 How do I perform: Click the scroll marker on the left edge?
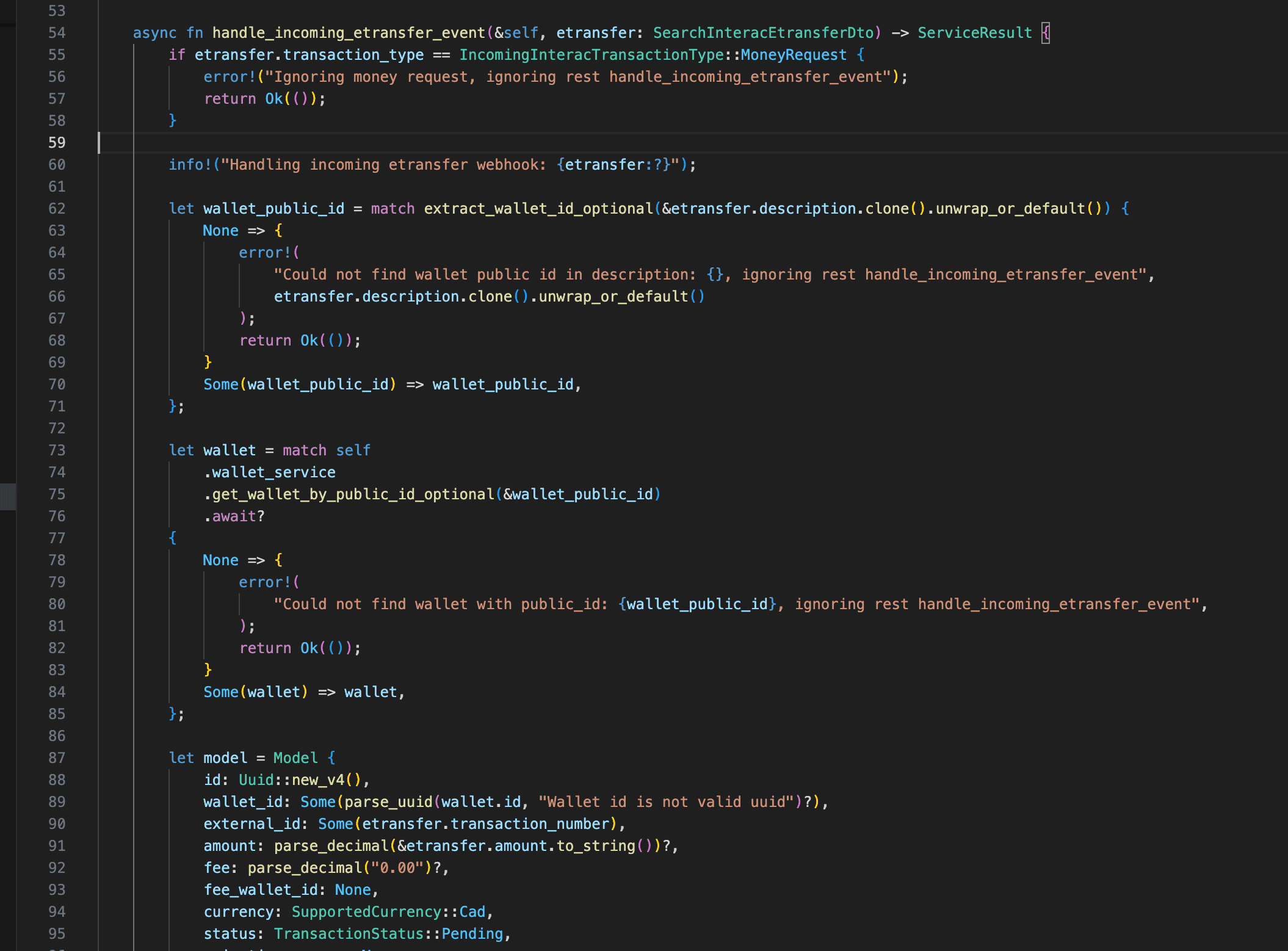[x=8, y=496]
